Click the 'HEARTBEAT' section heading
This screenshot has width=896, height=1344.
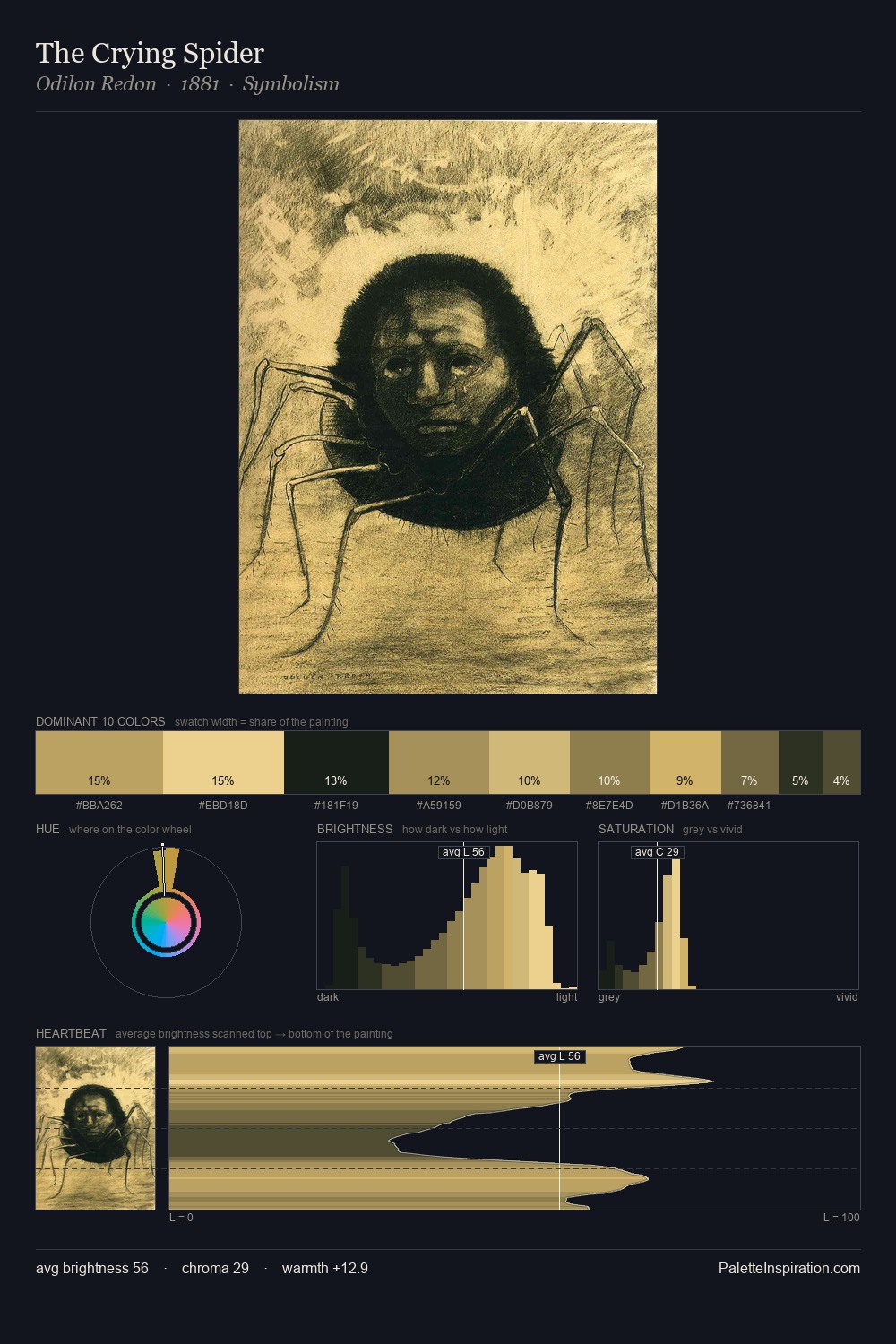[x=71, y=1033]
